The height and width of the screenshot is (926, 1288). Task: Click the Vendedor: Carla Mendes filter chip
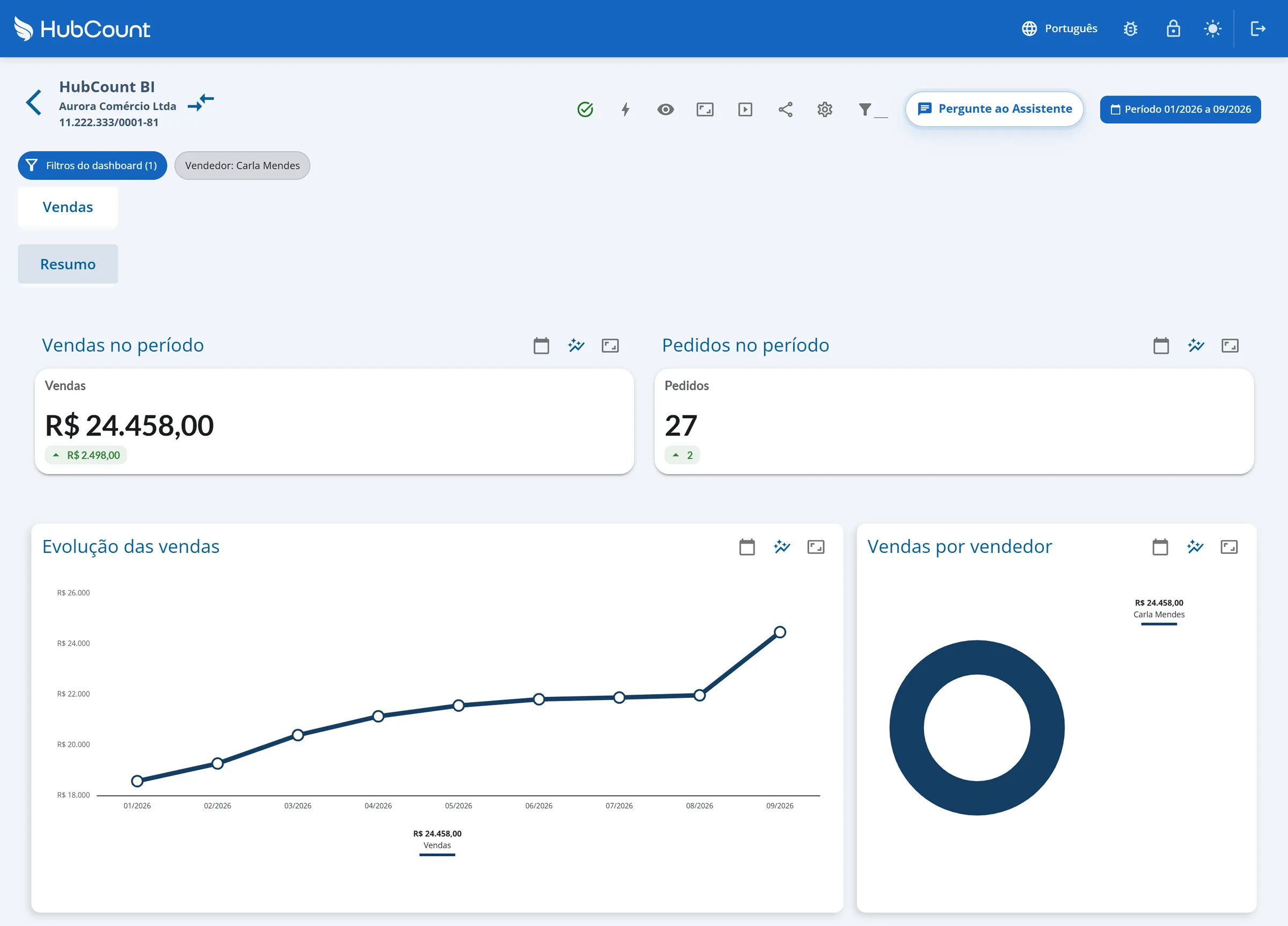tap(242, 165)
